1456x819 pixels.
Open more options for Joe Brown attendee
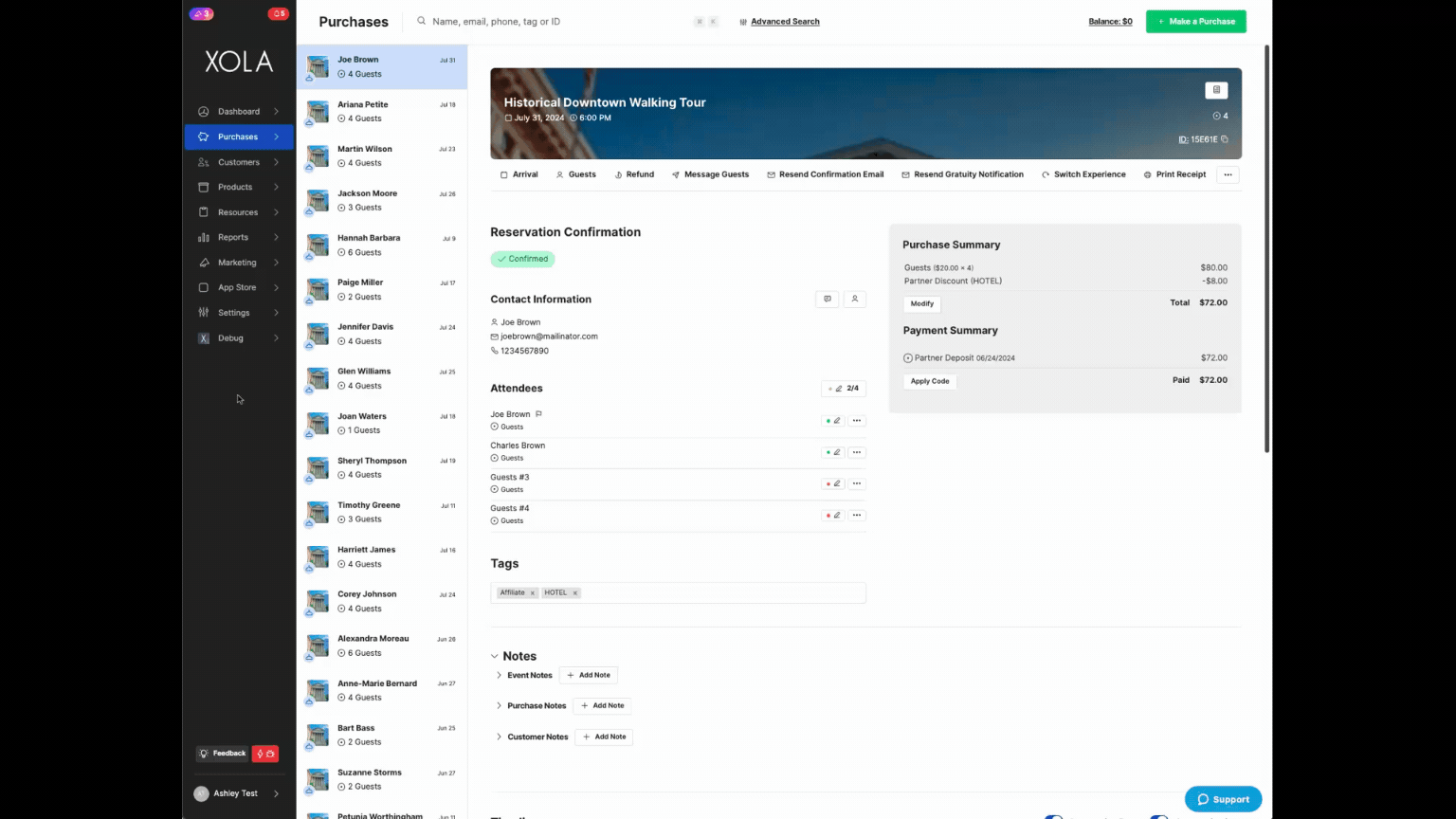(857, 421)
